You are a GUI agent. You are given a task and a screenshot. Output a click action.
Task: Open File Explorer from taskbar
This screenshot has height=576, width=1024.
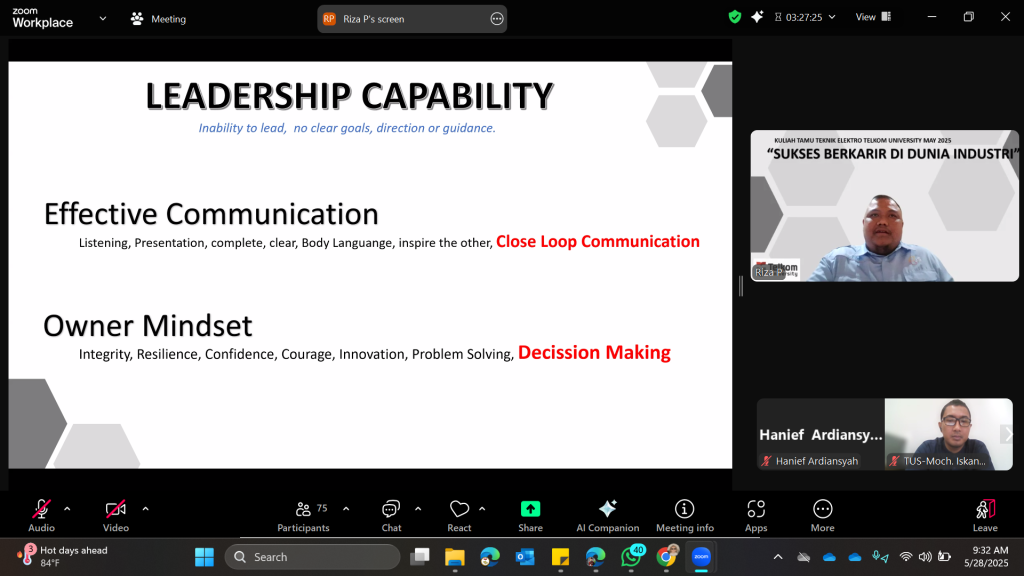[x=455, y=557]
